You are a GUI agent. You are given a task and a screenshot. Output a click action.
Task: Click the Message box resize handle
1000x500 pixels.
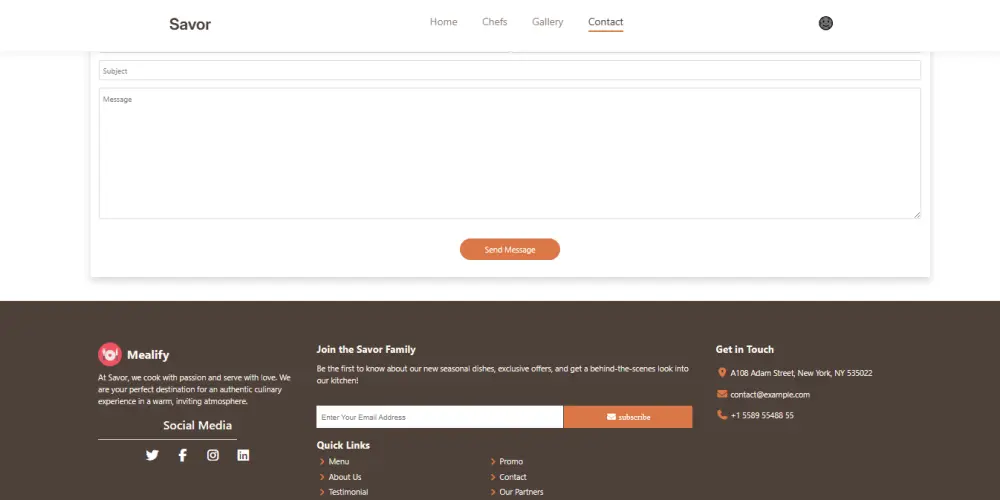[x=916, y=215]
